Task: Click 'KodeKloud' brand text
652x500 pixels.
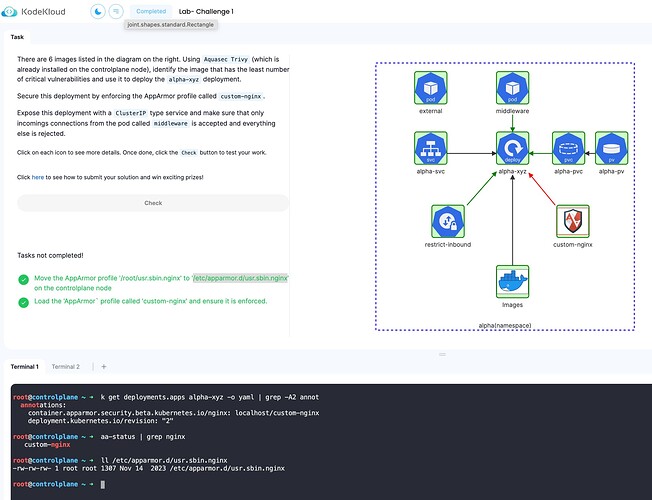Action: (43, 12)
